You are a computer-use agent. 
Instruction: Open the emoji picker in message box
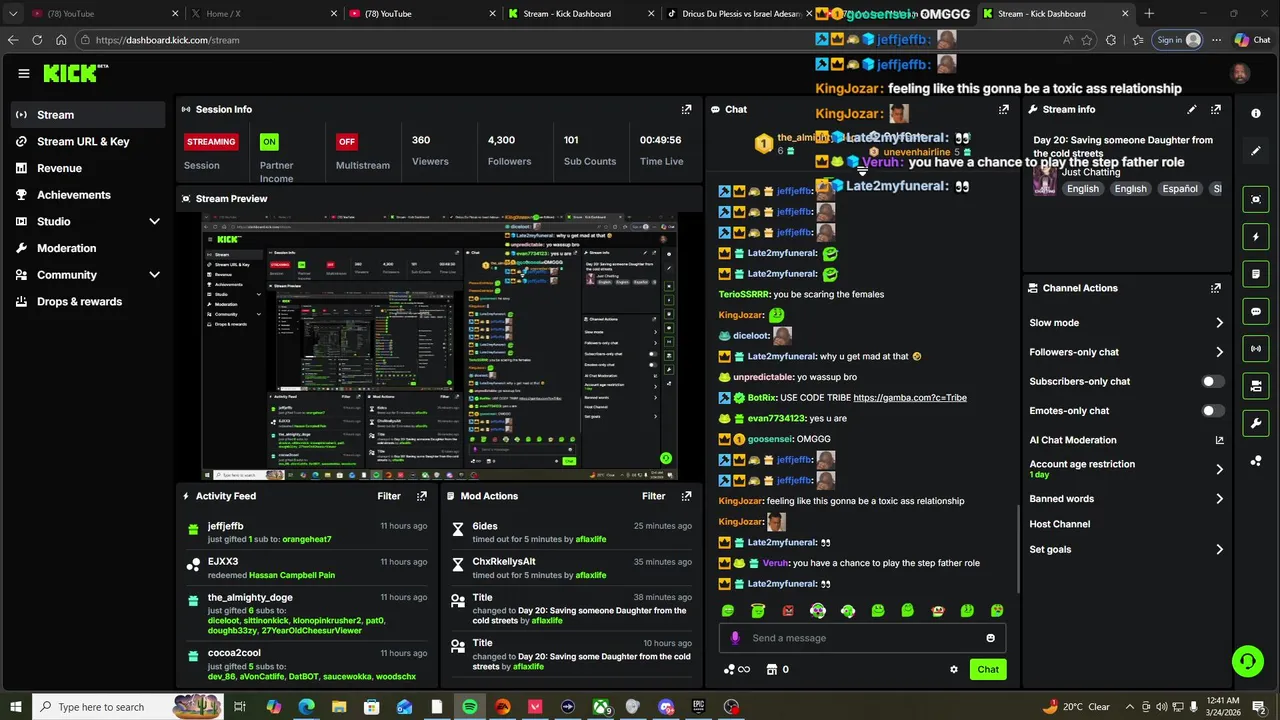pos(991,638)
